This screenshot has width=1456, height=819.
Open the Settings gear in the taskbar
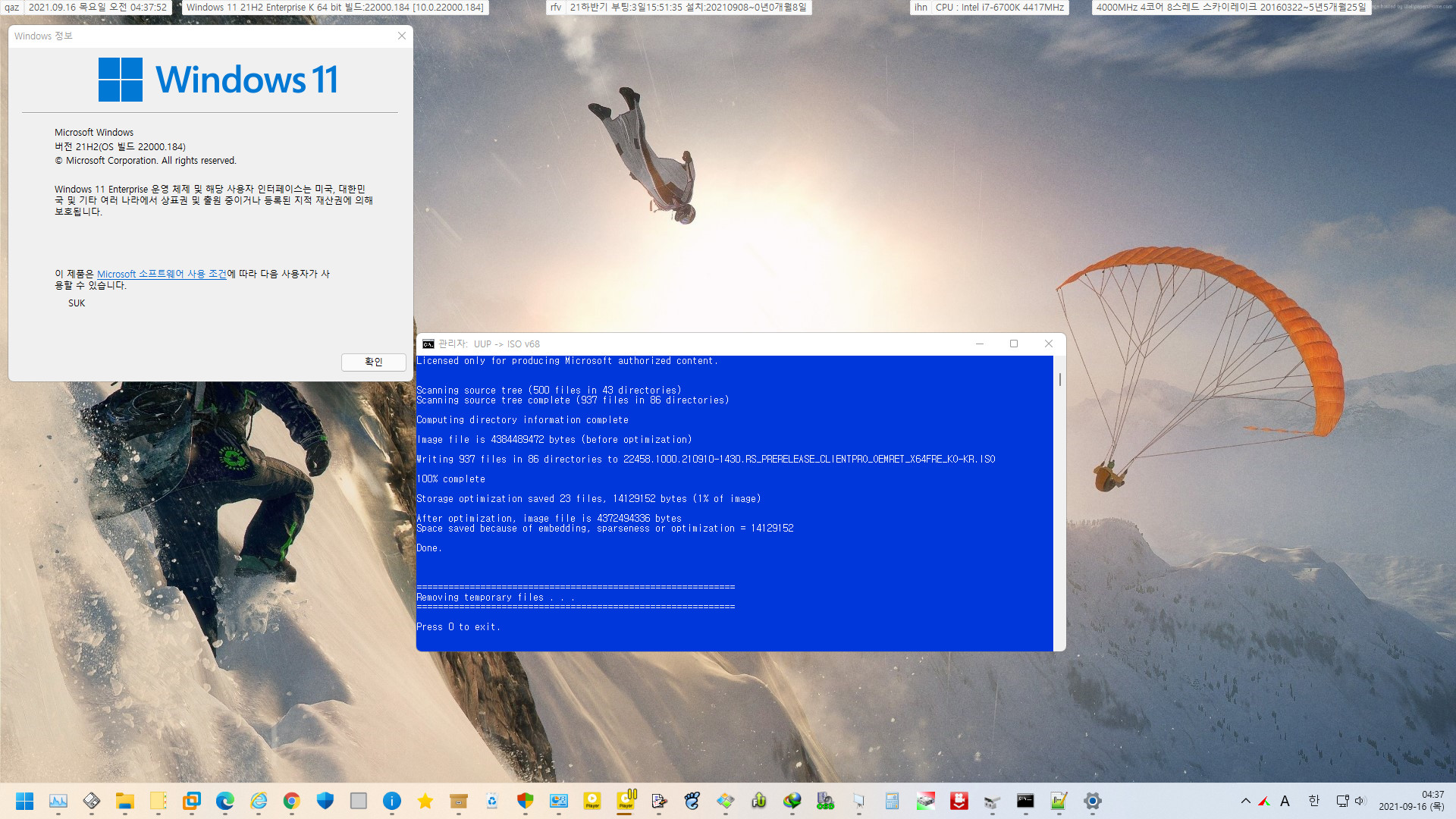coord(1093,801)
